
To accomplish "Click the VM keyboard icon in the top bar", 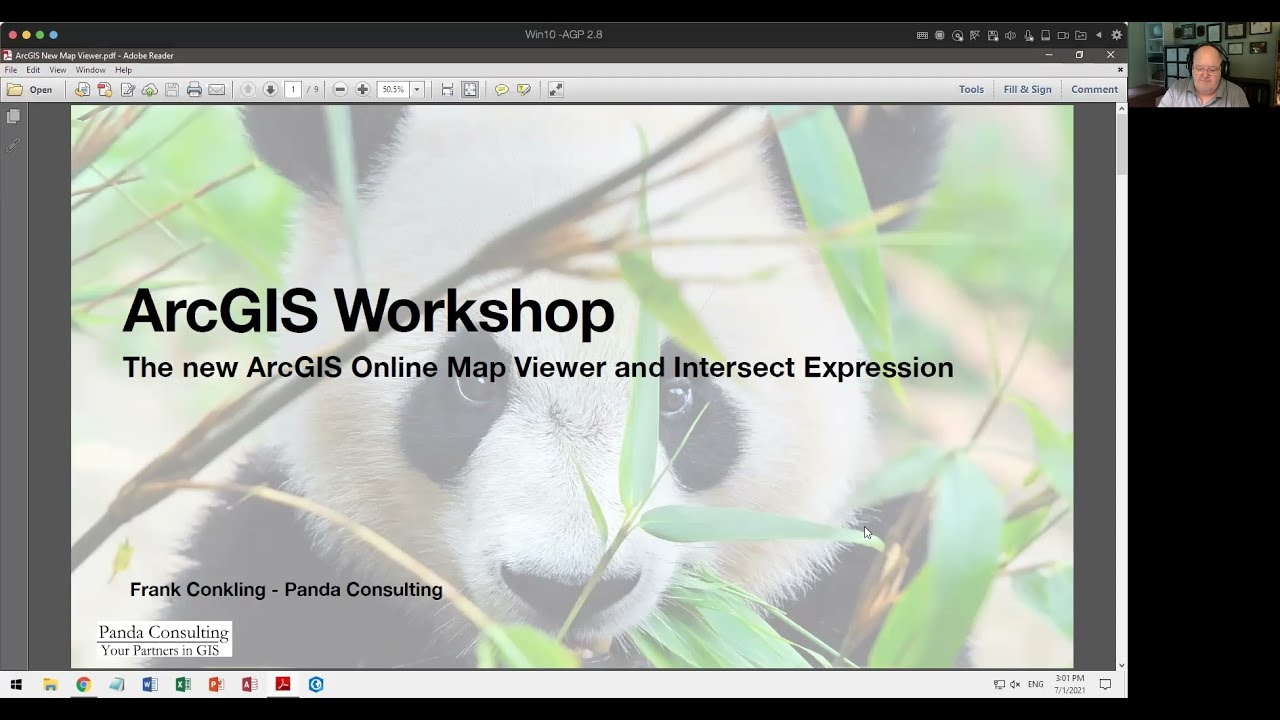I will click(922, 35).
